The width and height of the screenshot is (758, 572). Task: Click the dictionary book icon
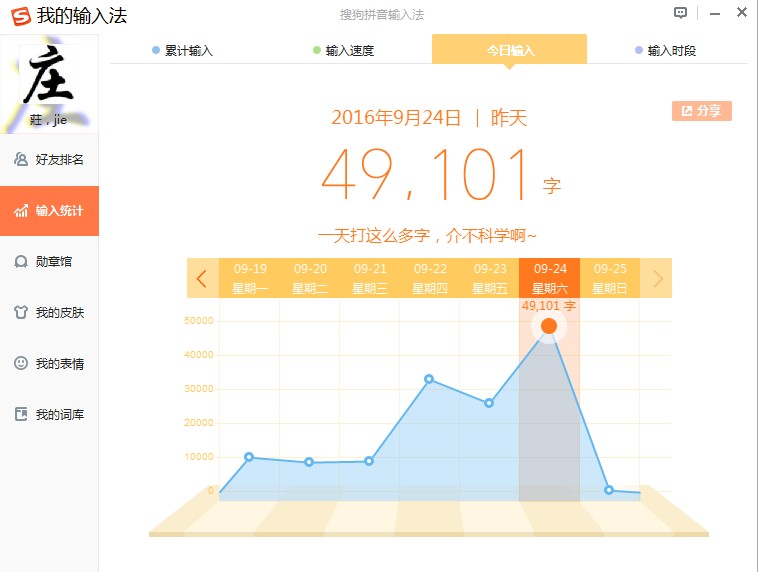click(21, 414)
